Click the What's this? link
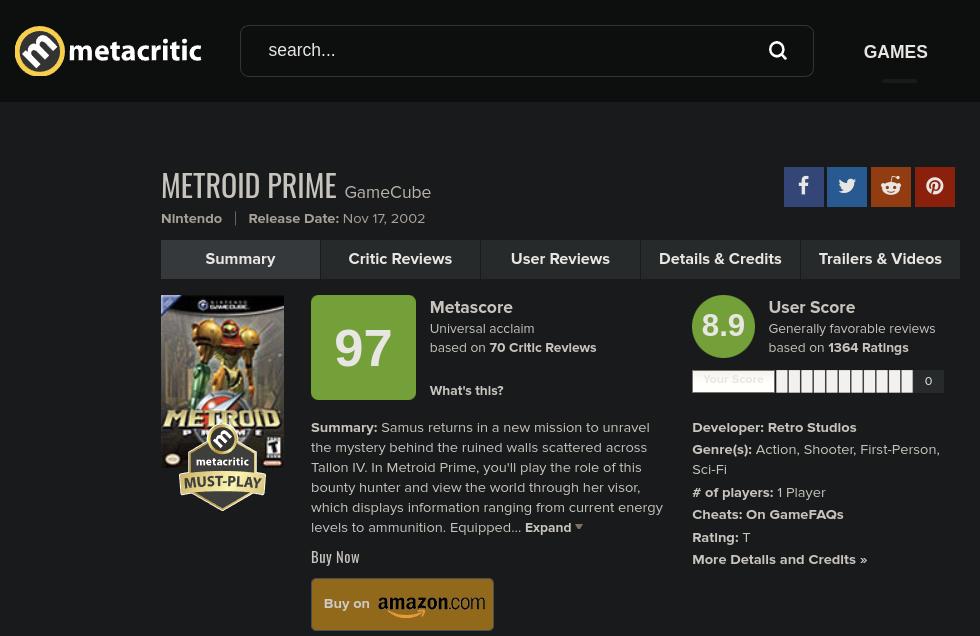 tap(466, 391)
